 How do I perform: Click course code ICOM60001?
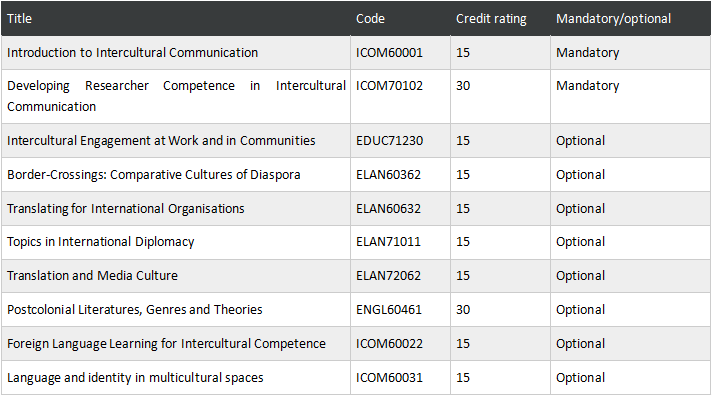click(x=389, y=53)
